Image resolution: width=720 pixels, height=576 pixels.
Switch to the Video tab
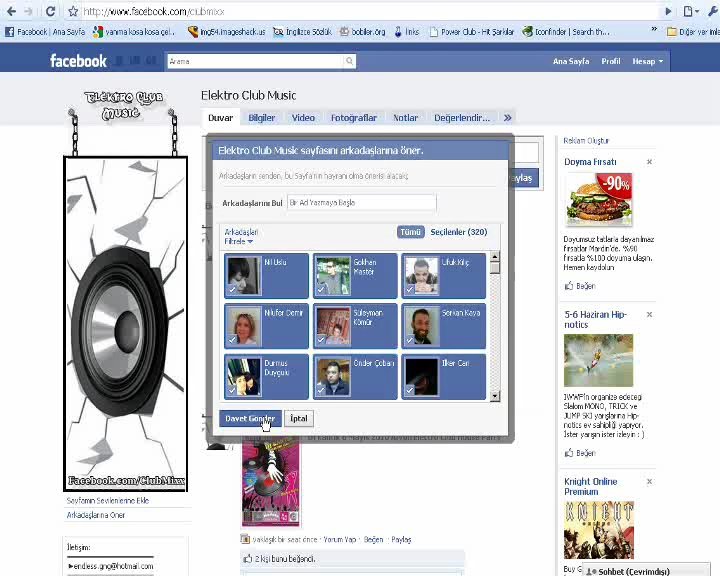pos(303,118)
